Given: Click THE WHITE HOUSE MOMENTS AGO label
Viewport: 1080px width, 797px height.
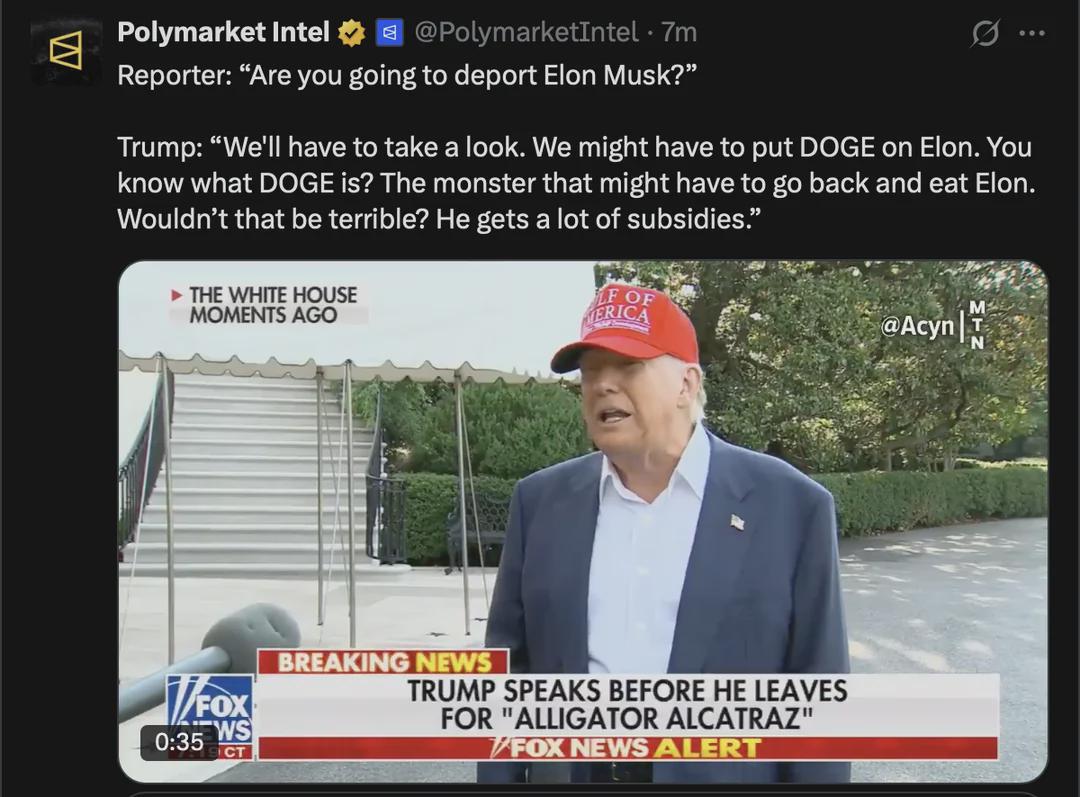Looking at the screenshot, I should tap(273, 305).
